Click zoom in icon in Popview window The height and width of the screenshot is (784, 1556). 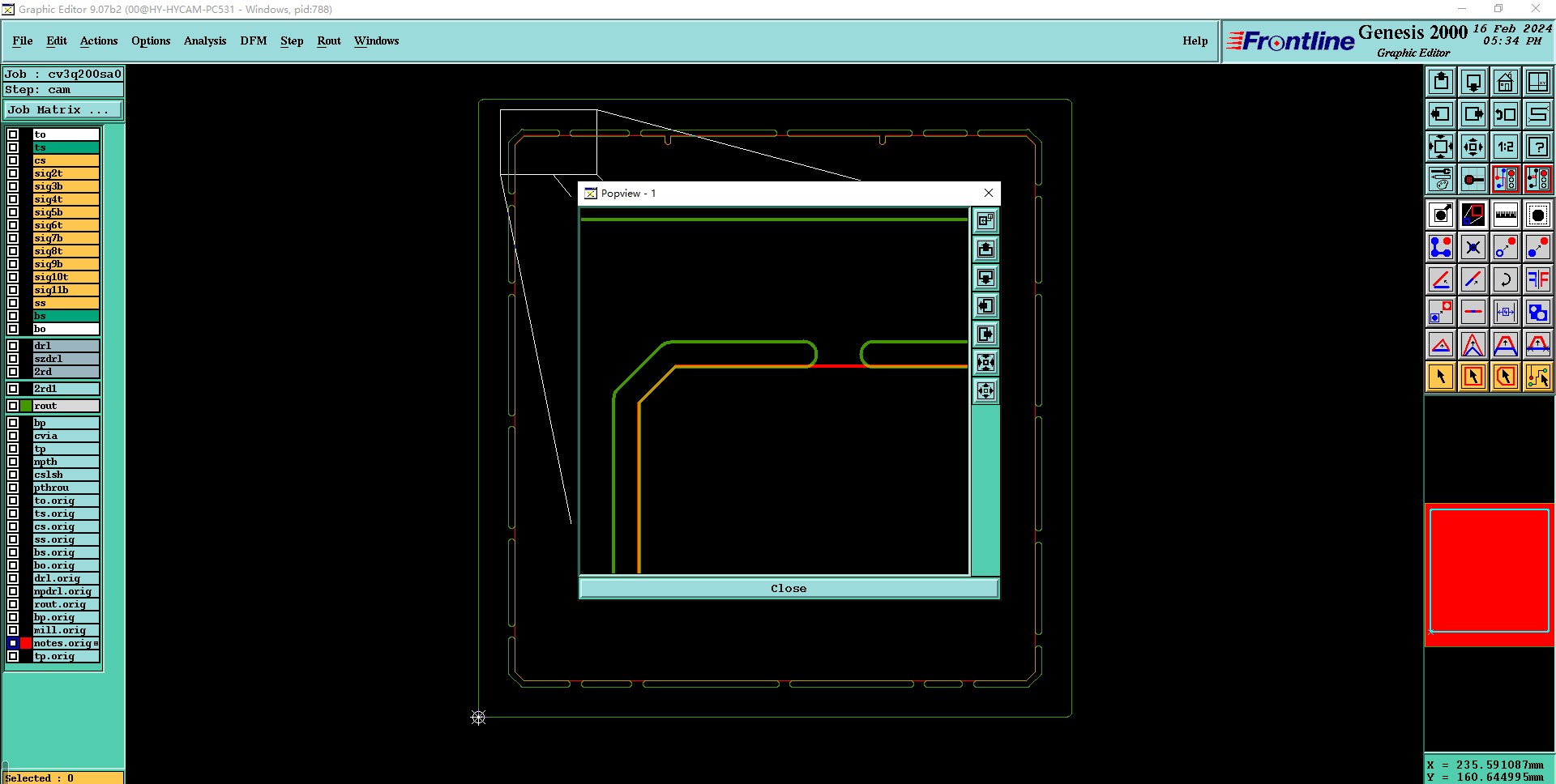985,363
